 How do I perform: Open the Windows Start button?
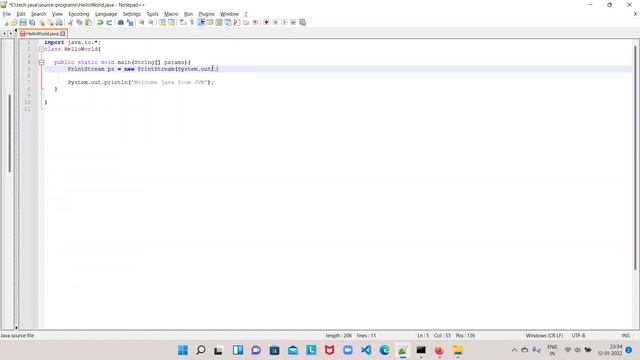click(x=183, y=350)
